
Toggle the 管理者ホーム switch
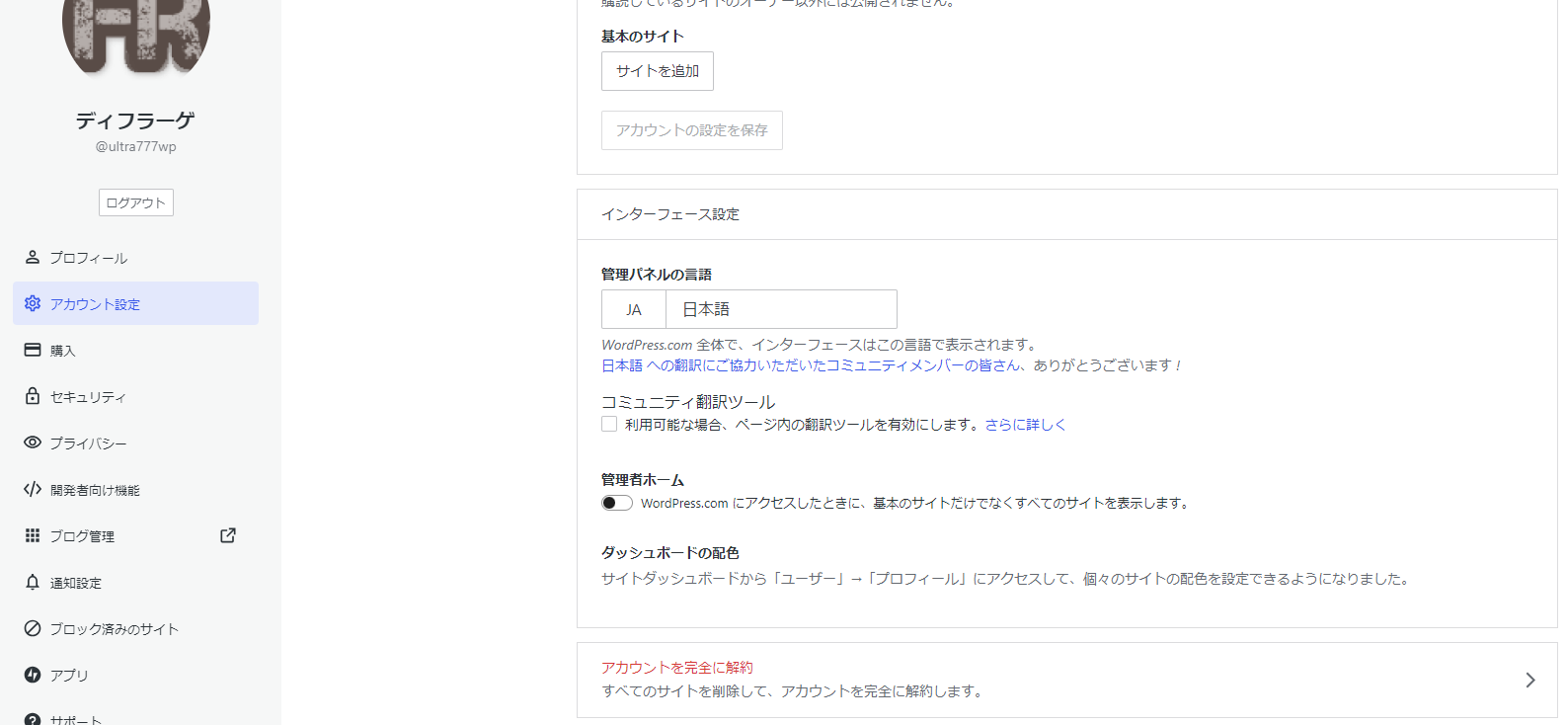(617, 503)
